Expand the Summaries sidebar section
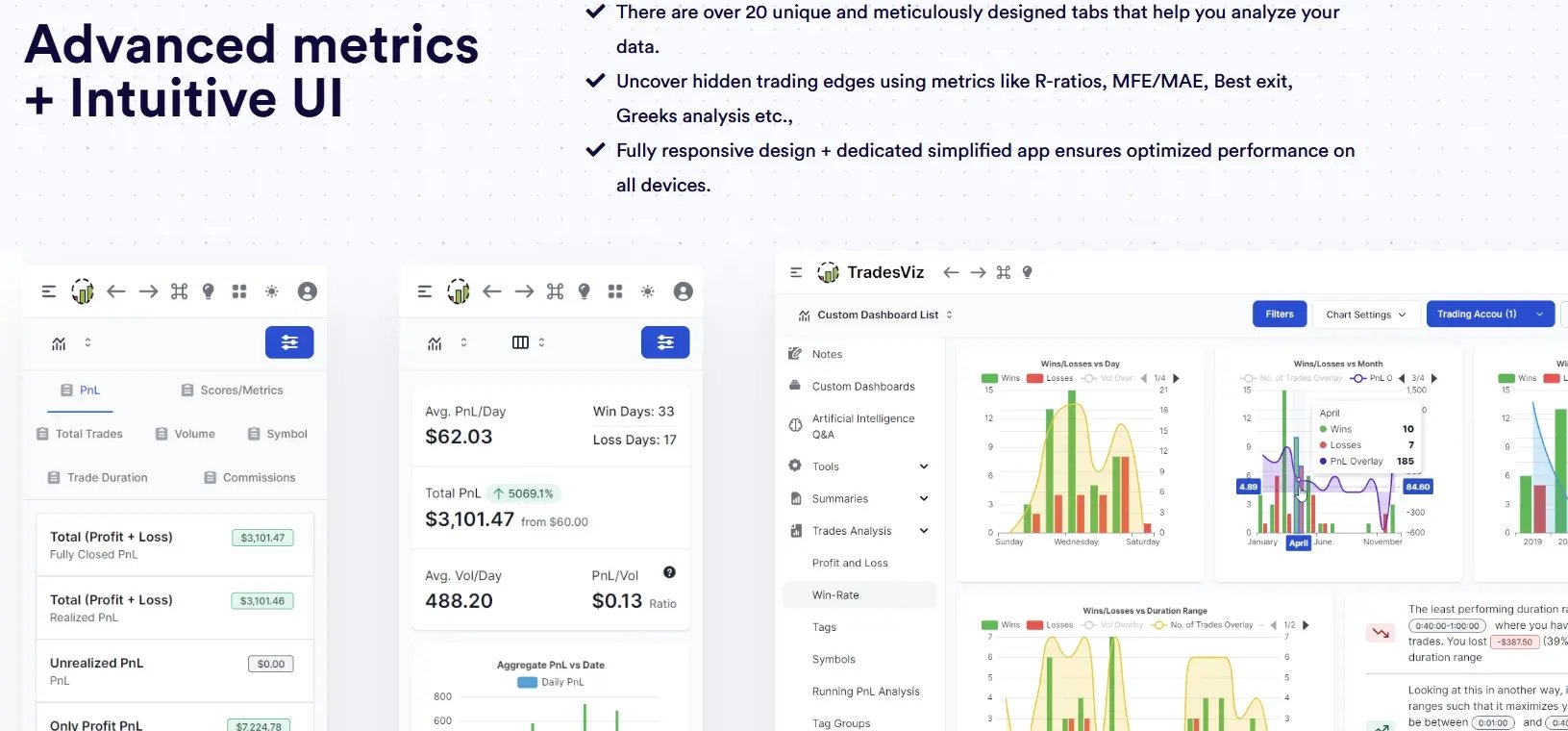Viewport: 1568px width, 731px height. [859, 498]
